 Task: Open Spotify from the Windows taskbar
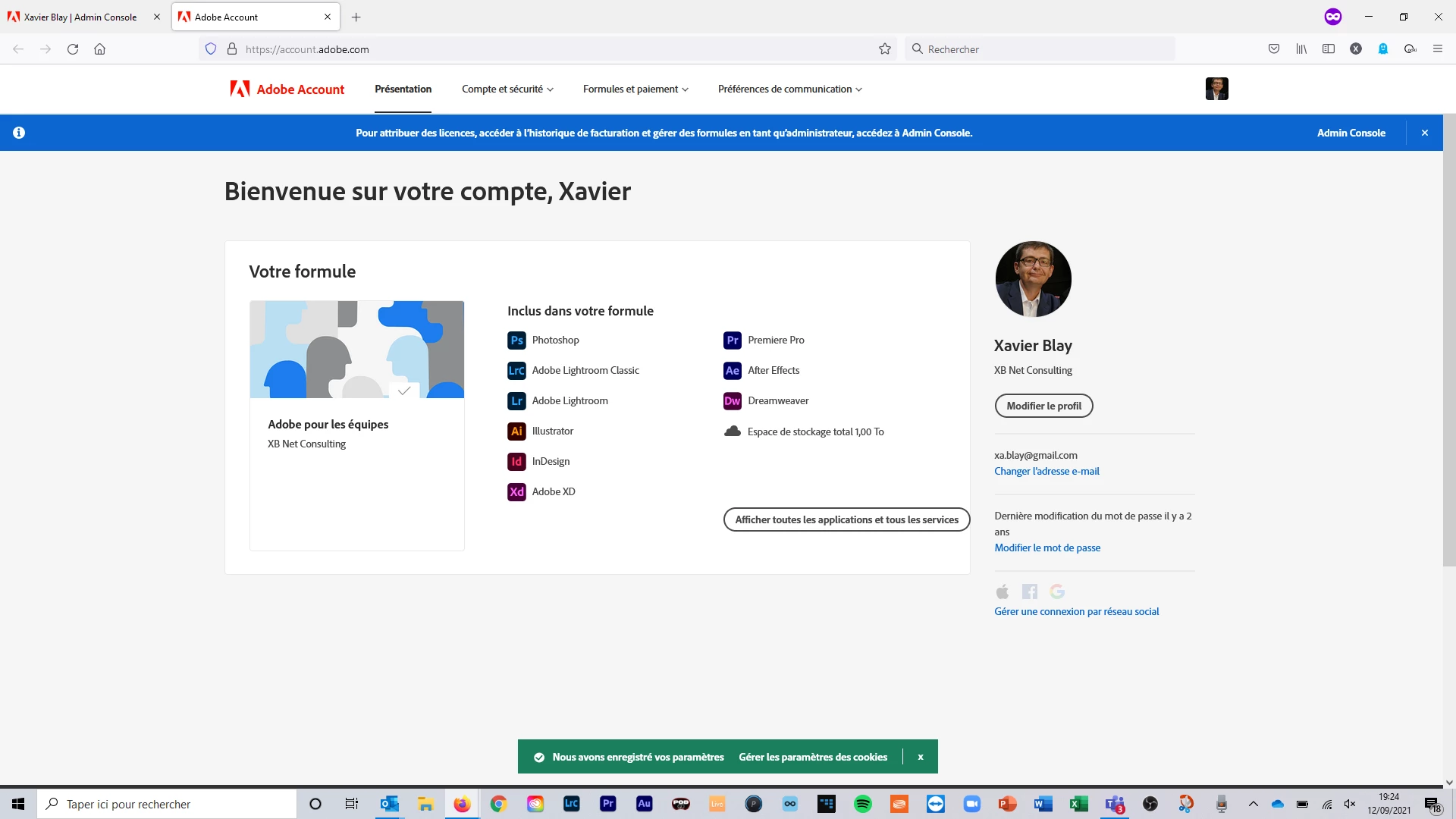pos(863,804)
